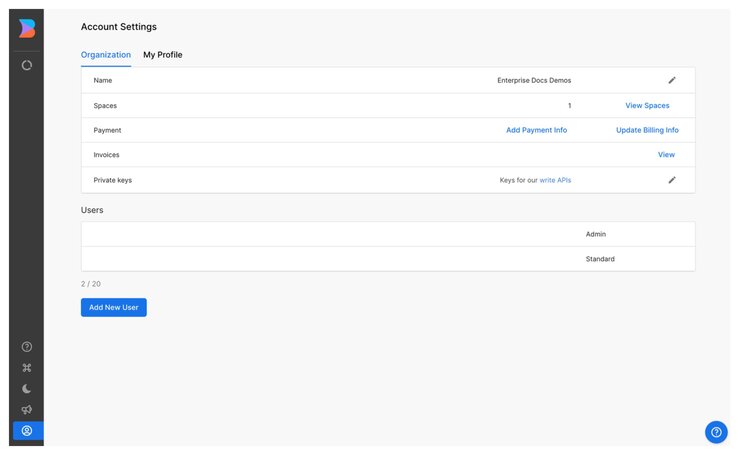739x455 pixels.
Task: Click the Spaces row label
Action: 105,106
